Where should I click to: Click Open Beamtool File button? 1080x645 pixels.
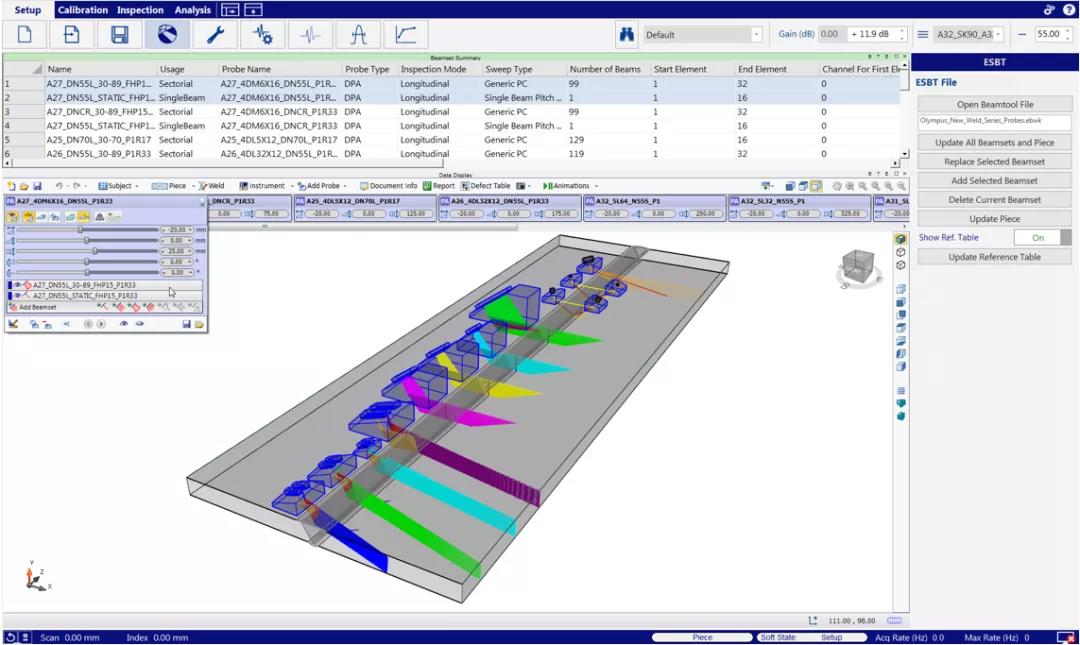point(995,104)
